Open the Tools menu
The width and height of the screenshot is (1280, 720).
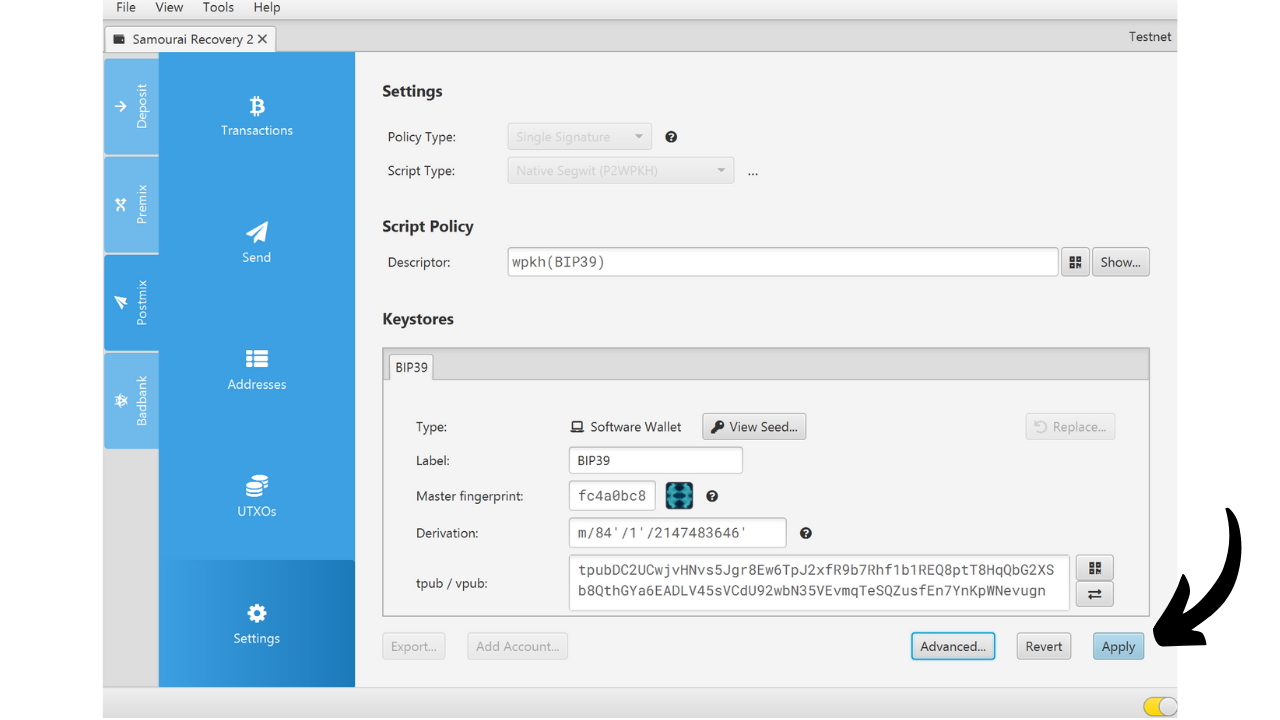(x=218, y=7)
